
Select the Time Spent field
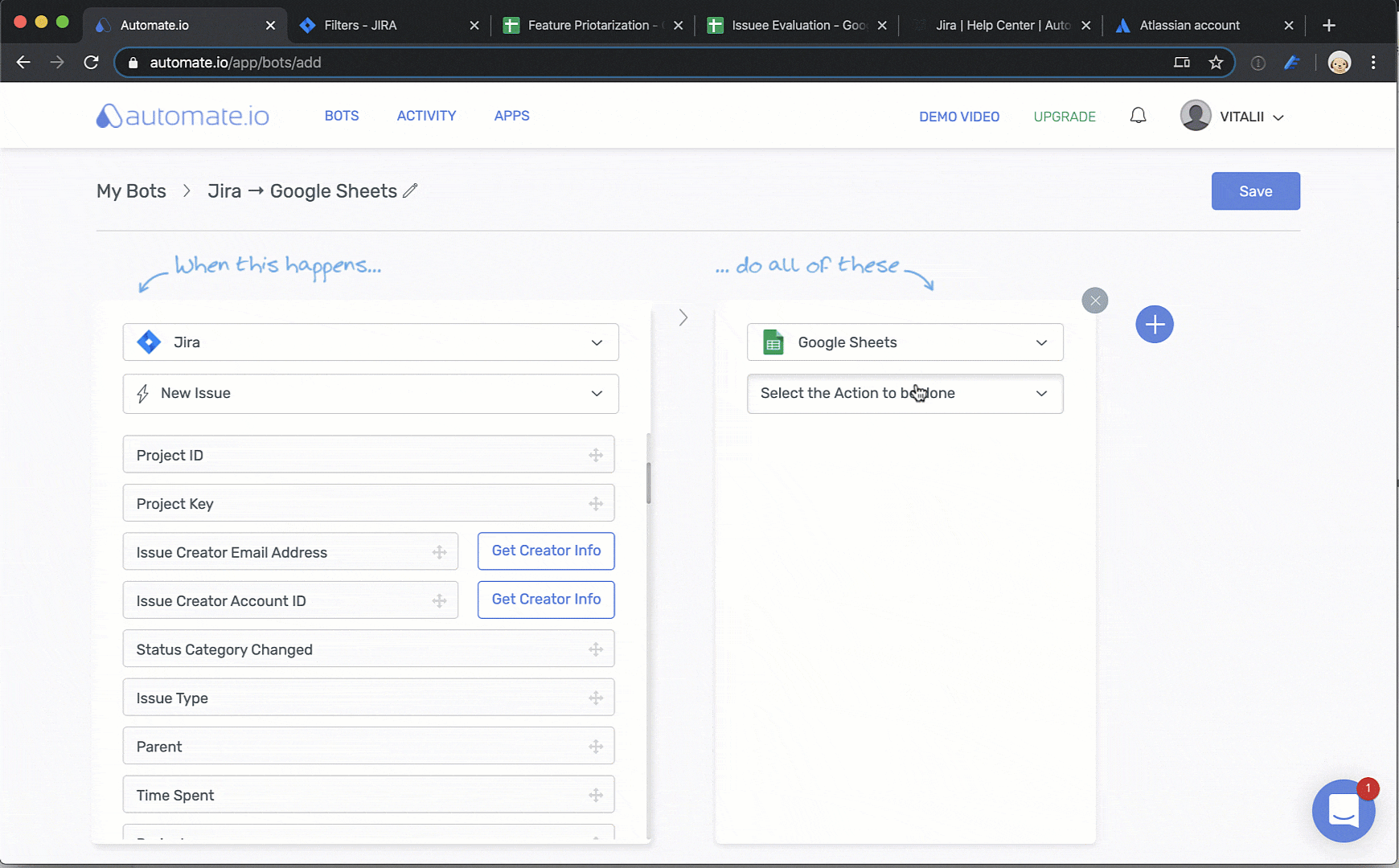368,794
